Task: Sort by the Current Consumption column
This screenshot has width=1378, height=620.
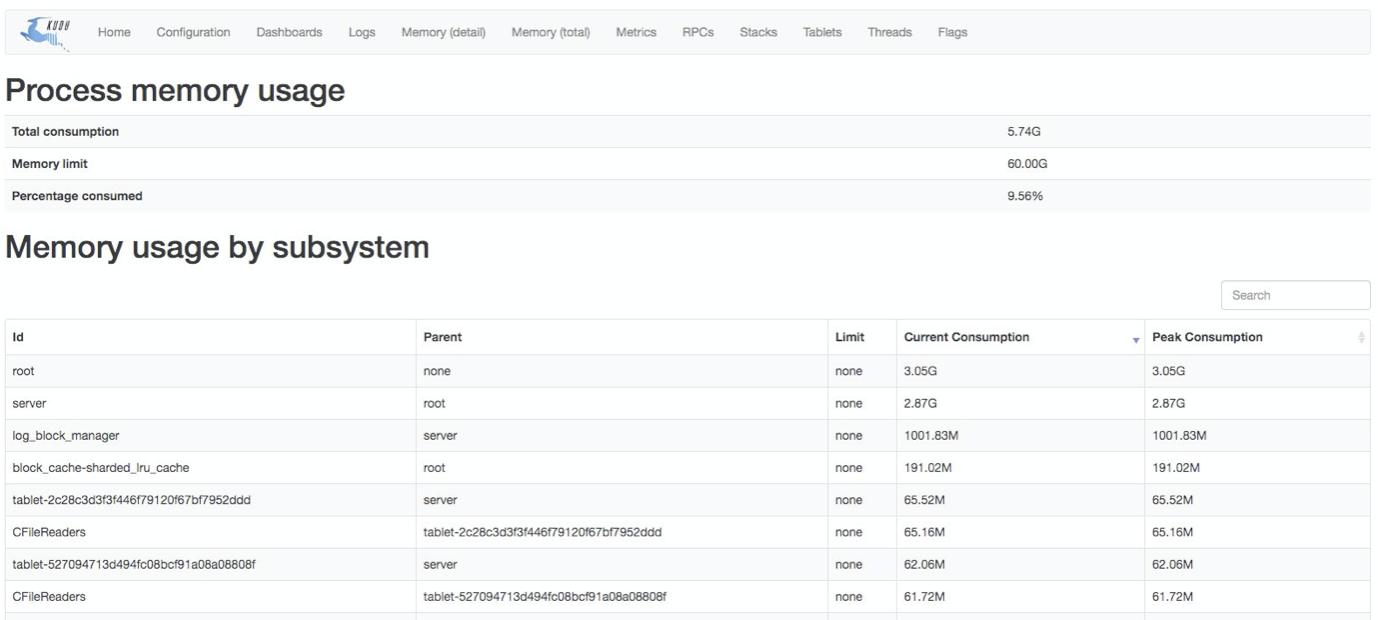Action: 1020,337
